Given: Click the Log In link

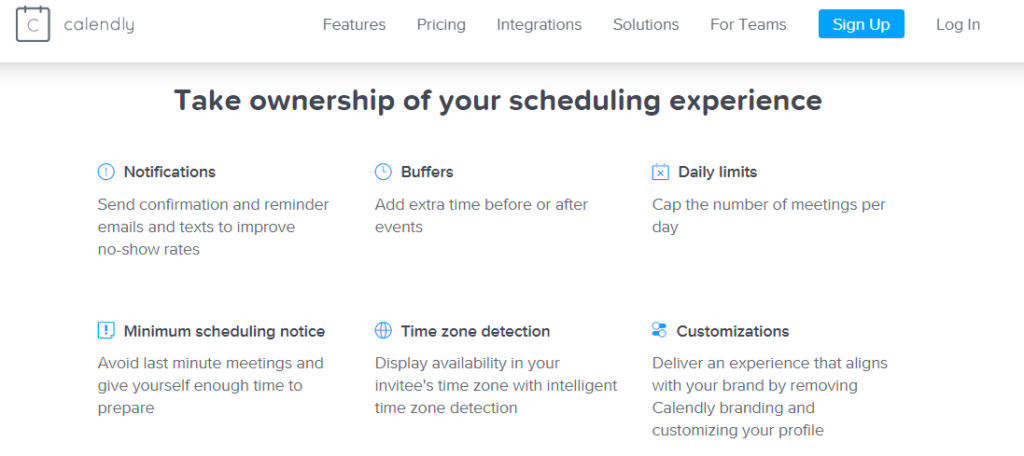Looking at the screenshot, I should (x=958, y=25).
